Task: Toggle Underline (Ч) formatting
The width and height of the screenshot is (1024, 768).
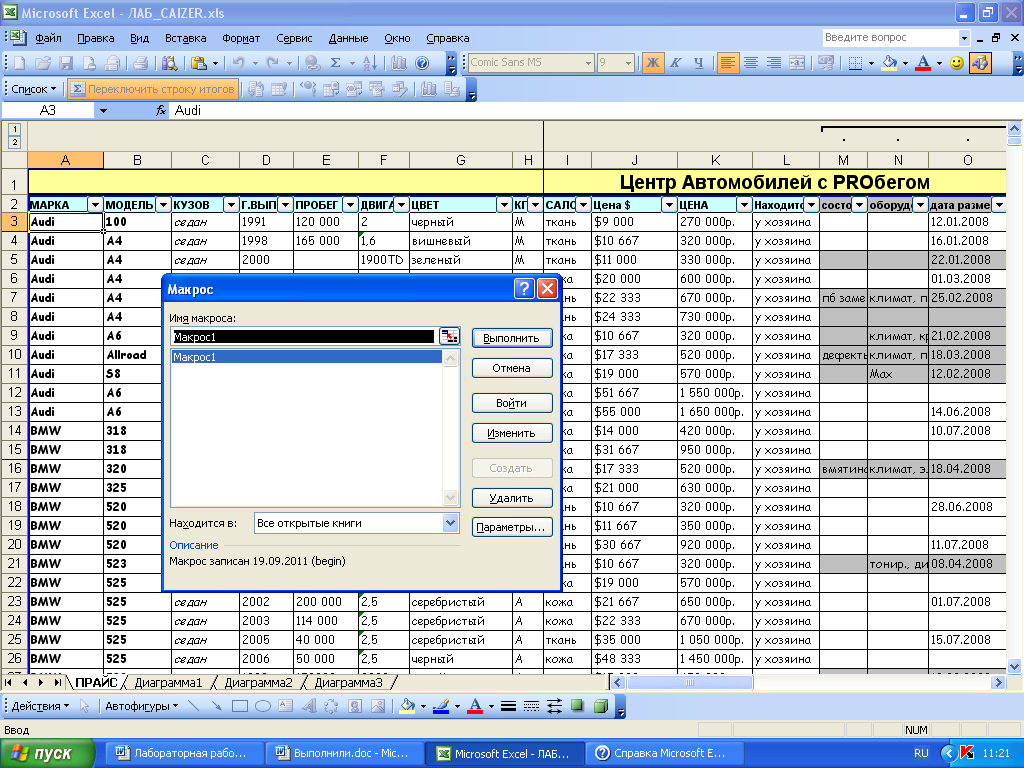Action: tap(699, 63)
